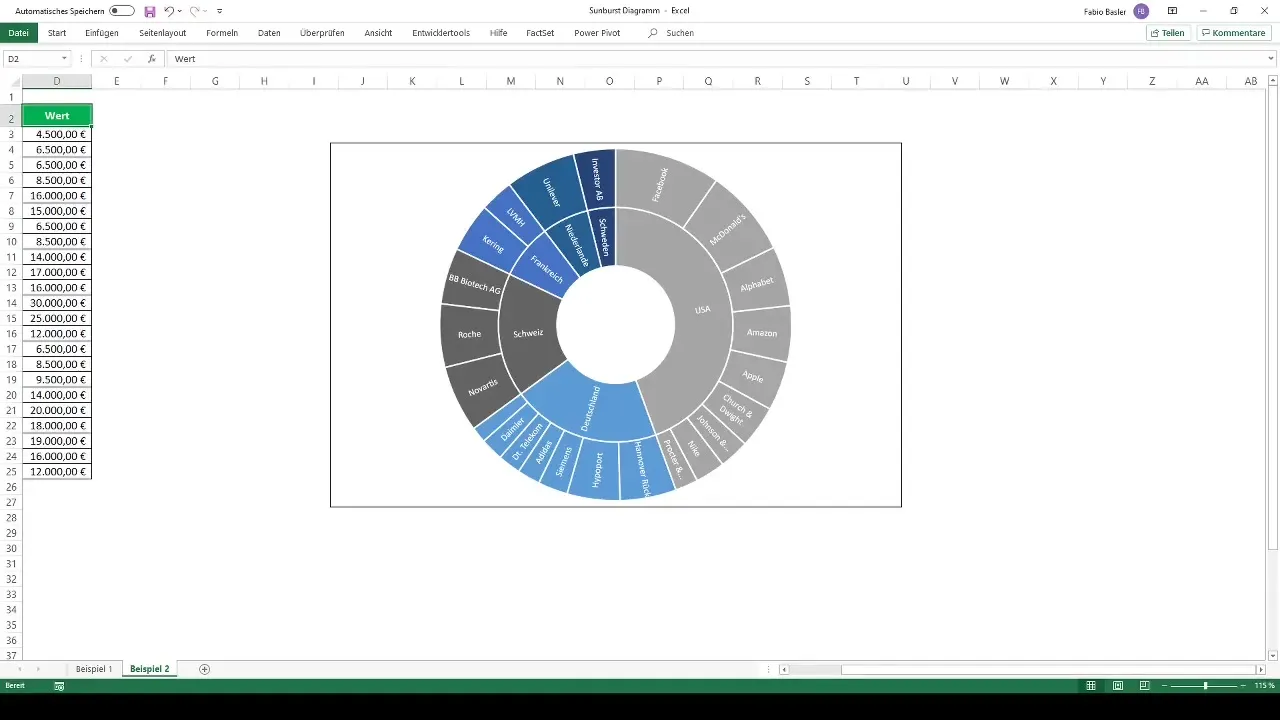Click the macro recording status bar icon
This screenshot has width=1280, height=720.
59,686
